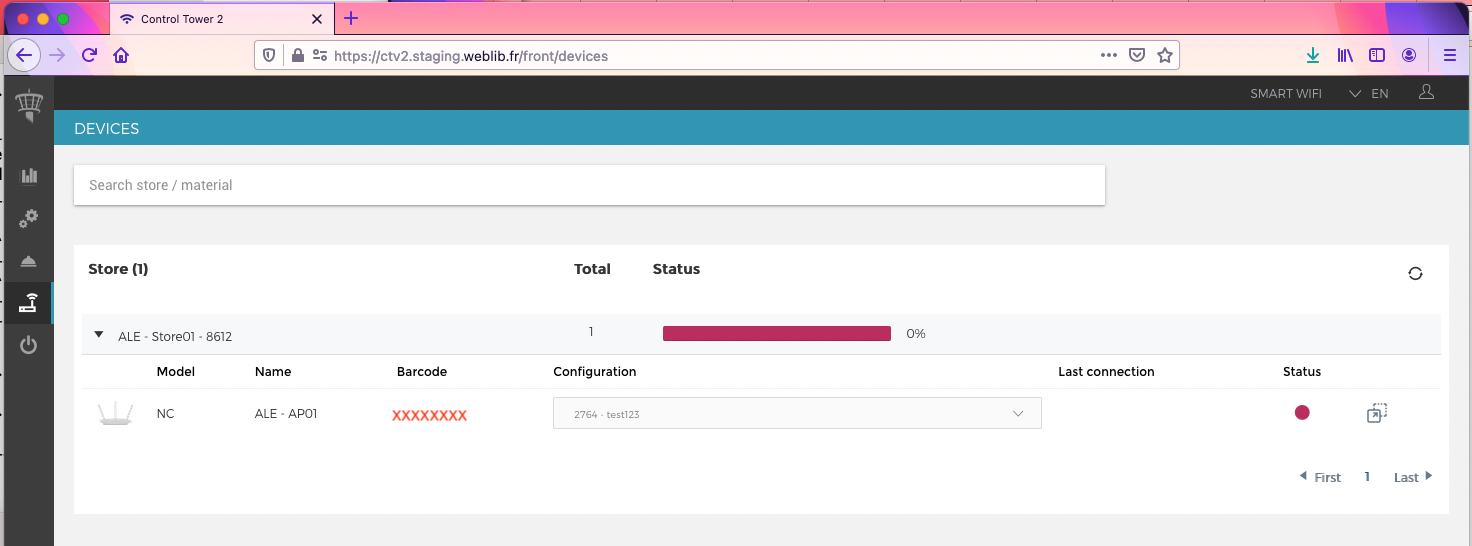Viewport: 1472px width, 546px height.
Task: Collapse the ALE - Store01 - 8612 row
Action: pos(99,335)
